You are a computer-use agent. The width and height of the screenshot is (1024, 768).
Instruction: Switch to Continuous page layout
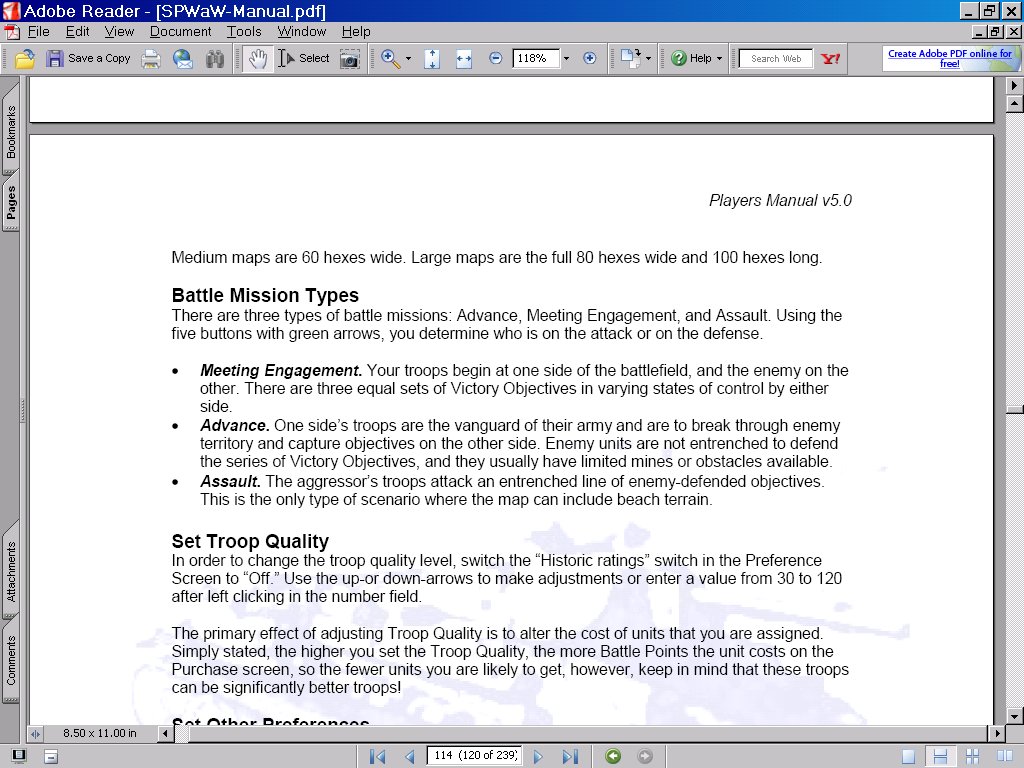[x=940, y=757]
